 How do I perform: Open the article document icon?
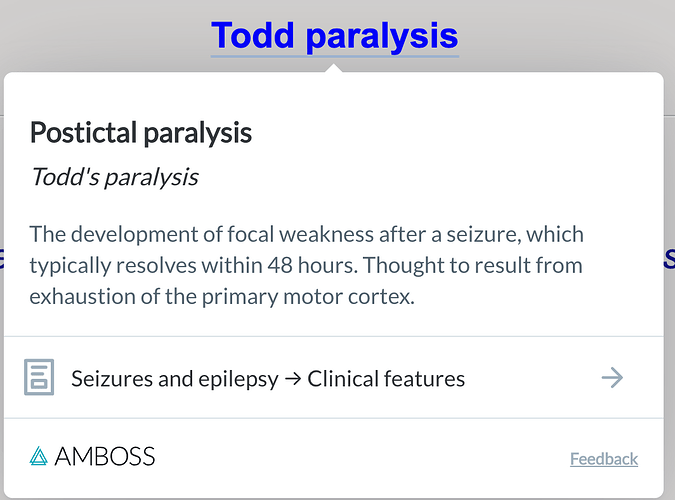point(39,377)
